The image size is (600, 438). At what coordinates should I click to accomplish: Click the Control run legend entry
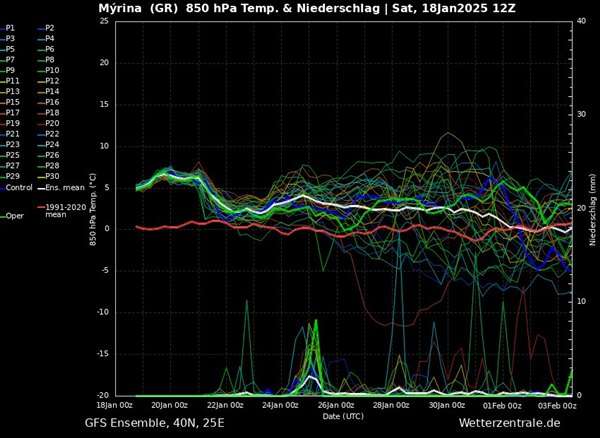(x=18, y=187)
